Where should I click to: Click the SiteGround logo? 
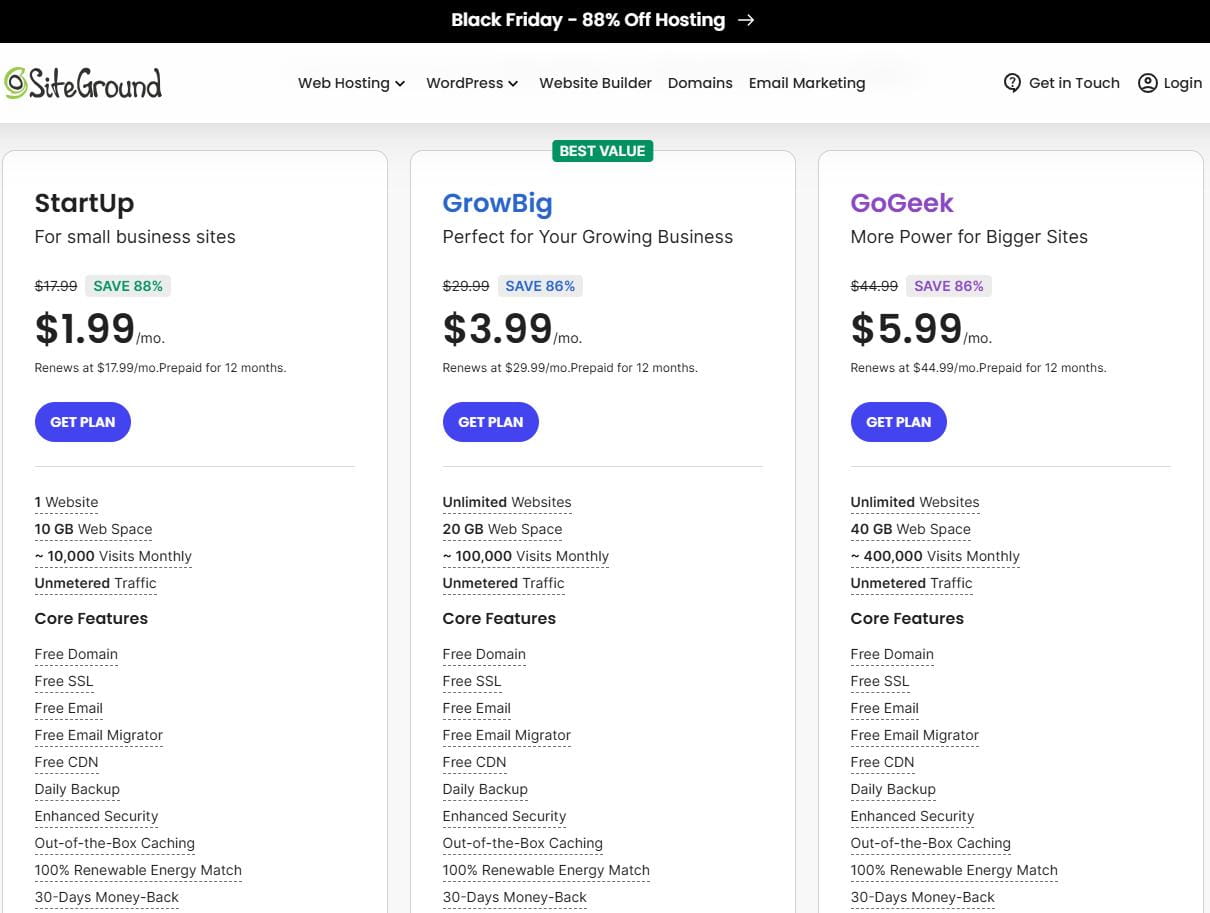click(x=83, y=83)
